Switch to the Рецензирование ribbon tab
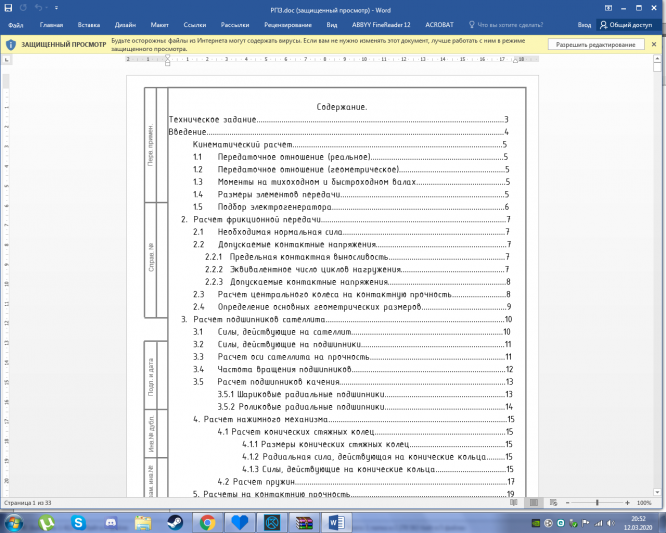Image resolution: width=666 pixels, height=533 pixels. click(x=288, y=25)
